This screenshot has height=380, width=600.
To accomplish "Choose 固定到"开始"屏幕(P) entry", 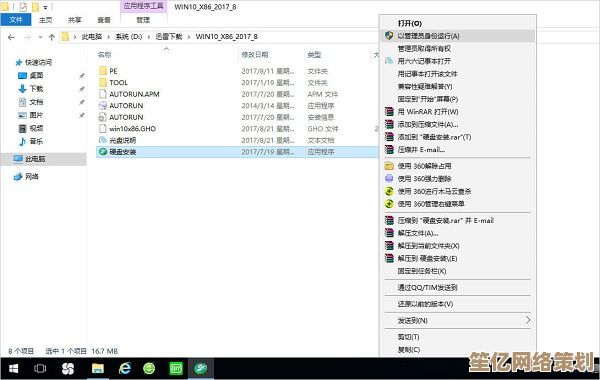I will click(427, 99).
